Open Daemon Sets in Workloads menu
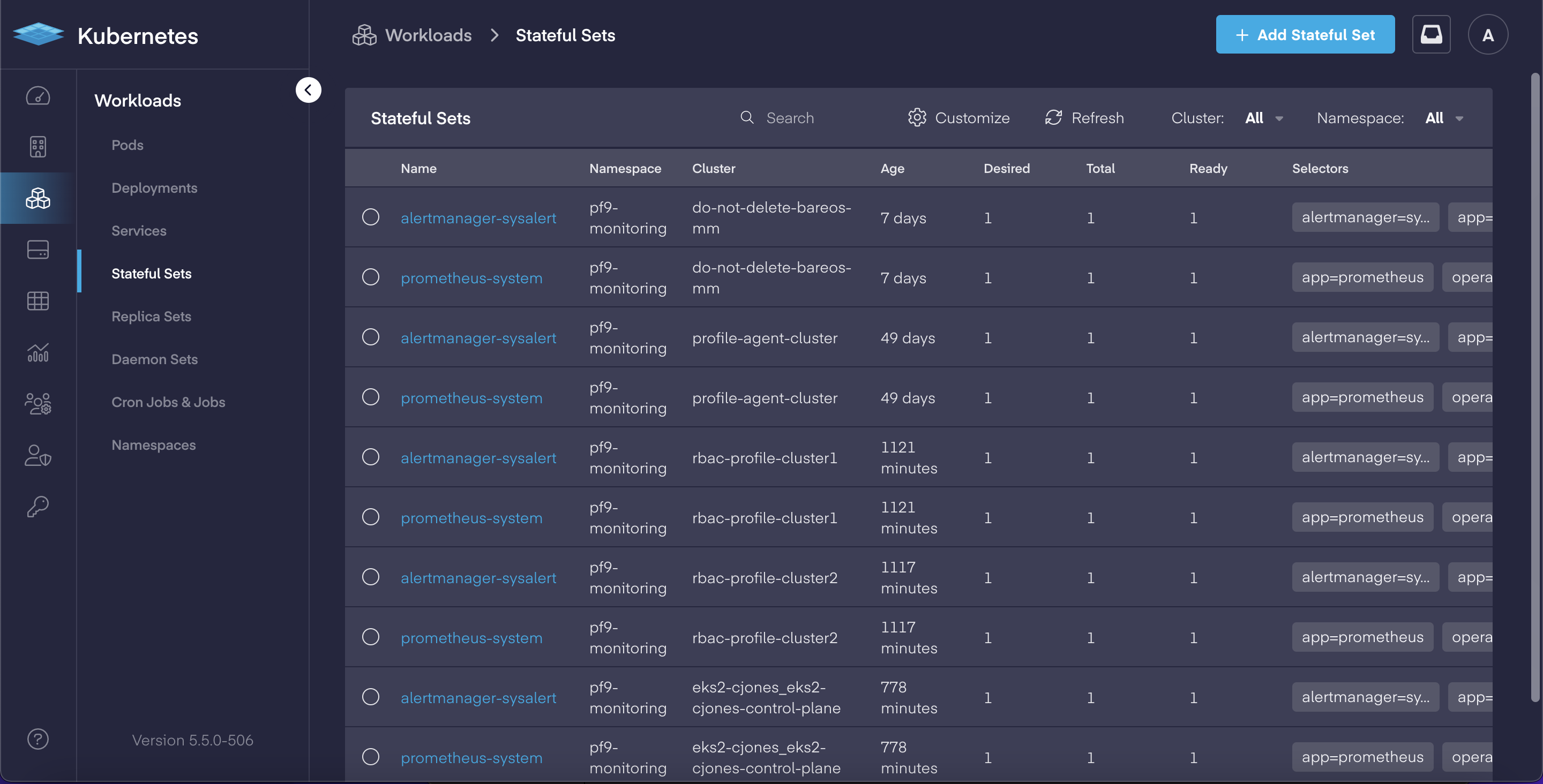1543x784 pixels. (x=154, y=359)
